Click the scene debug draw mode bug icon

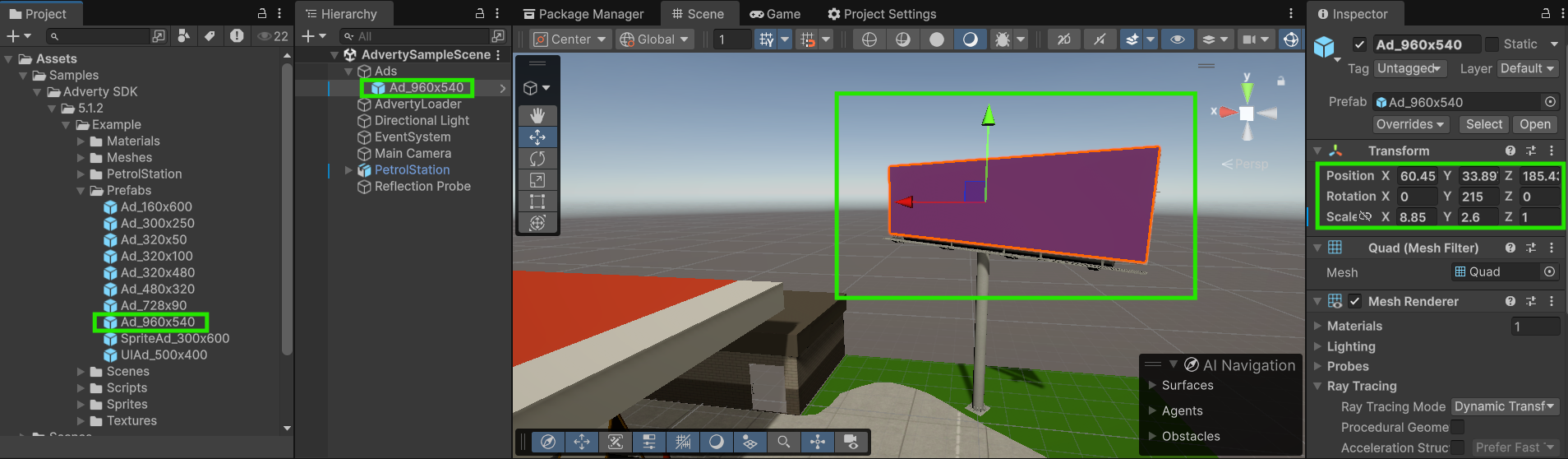click(x=1002, y=39)
